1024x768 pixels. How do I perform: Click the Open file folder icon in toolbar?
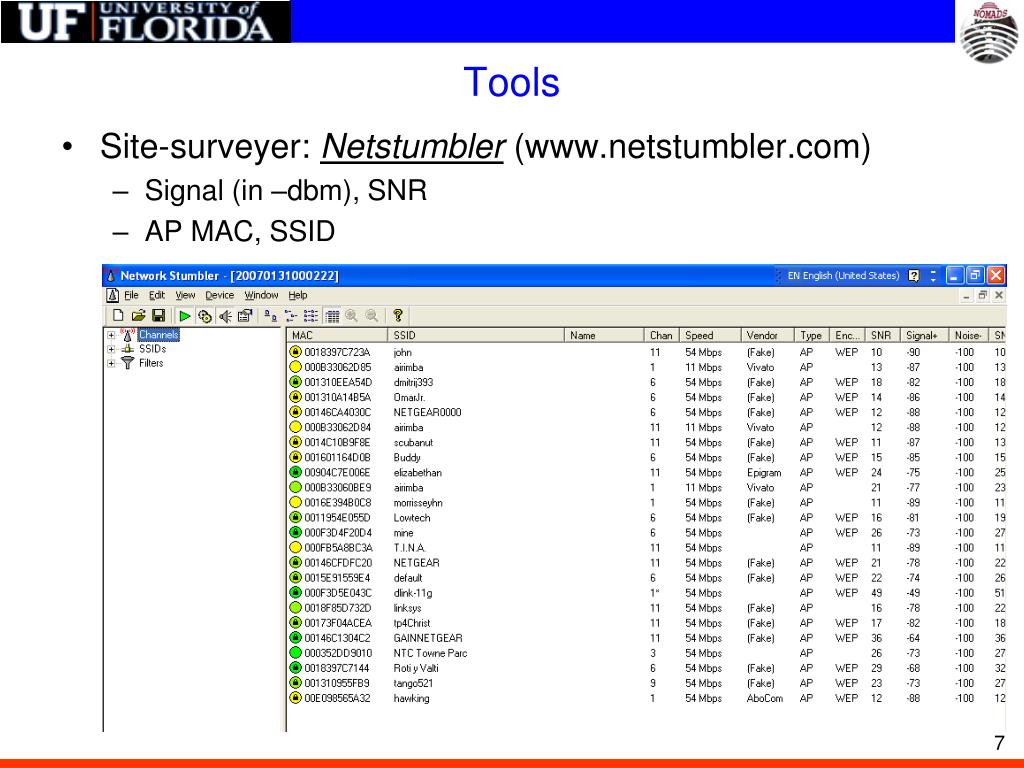coord(138,315)
